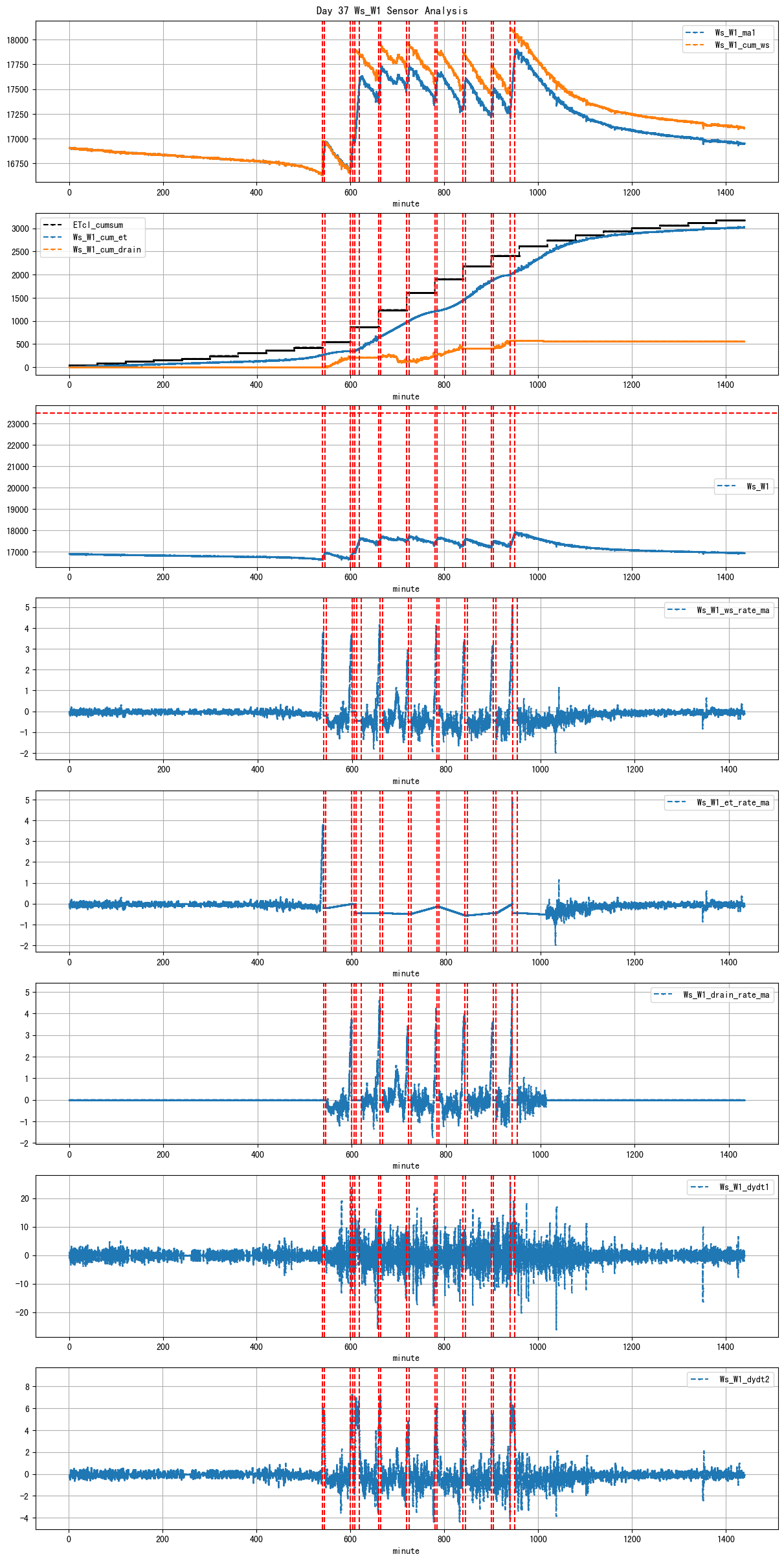Select the Ws_W1_ws_rate_ma legend entry
This screenshot has height=1561, width=784.
(x=732, y=610)
